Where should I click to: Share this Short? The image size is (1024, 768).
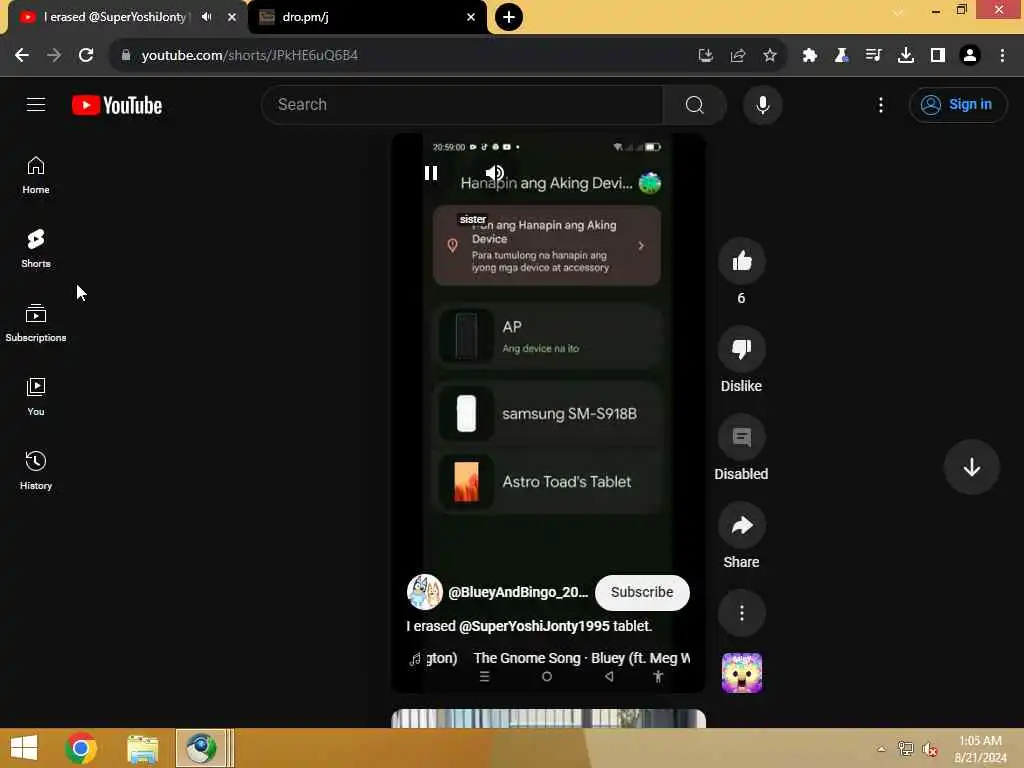pos(741,525)
